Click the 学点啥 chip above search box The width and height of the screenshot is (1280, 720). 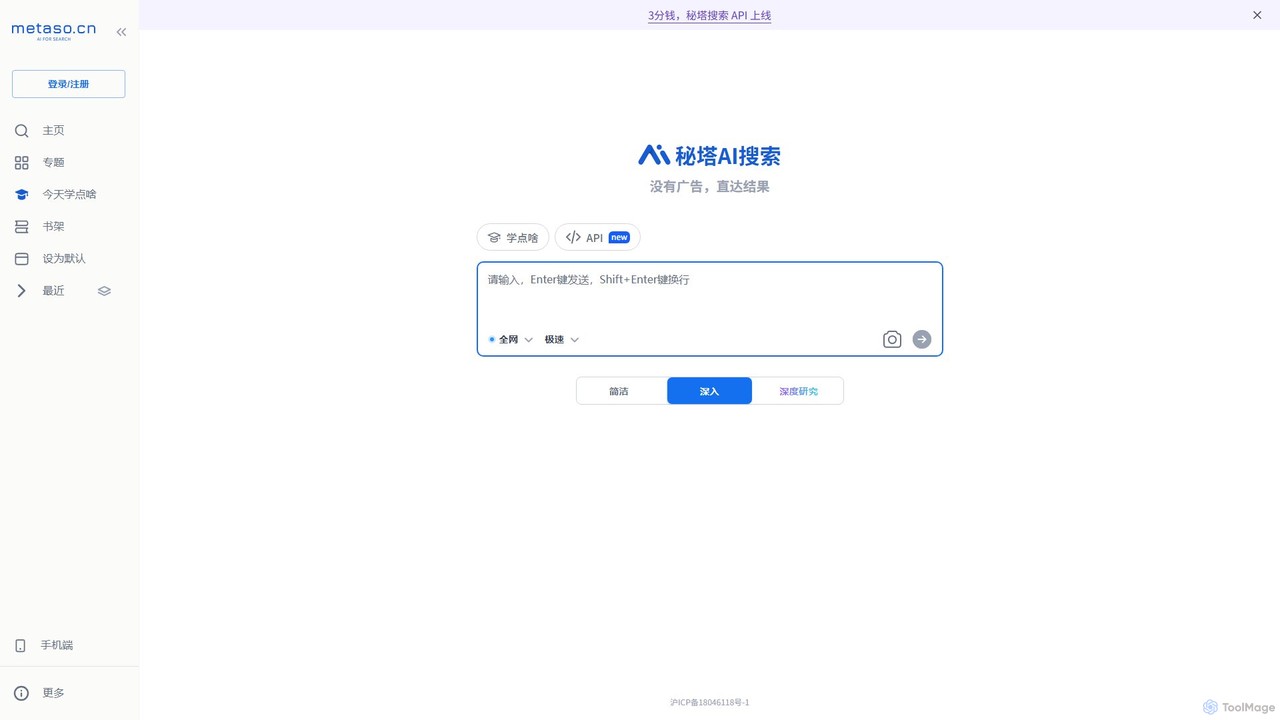[x=513, y=237]
